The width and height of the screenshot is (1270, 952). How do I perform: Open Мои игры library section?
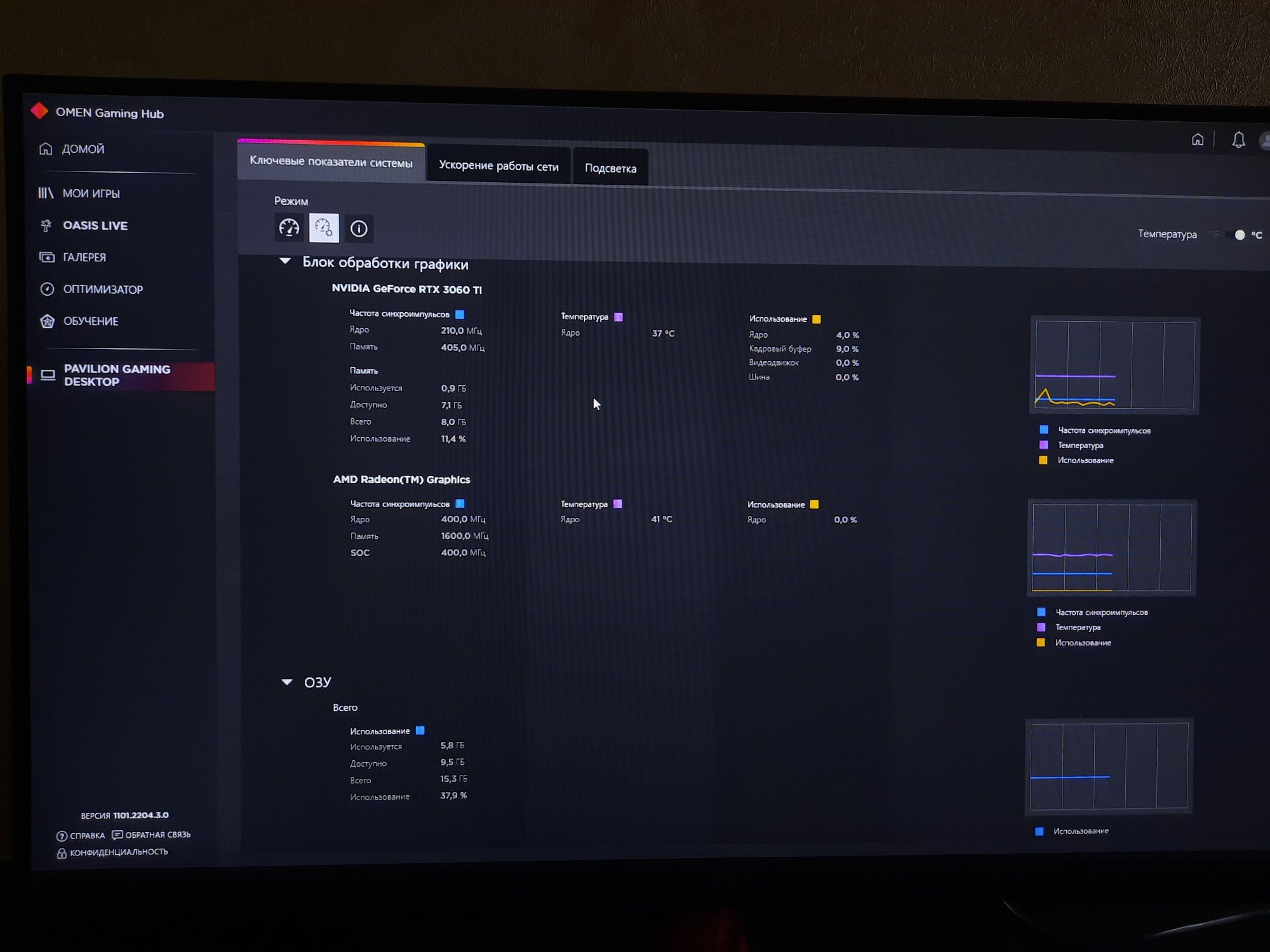79,194
